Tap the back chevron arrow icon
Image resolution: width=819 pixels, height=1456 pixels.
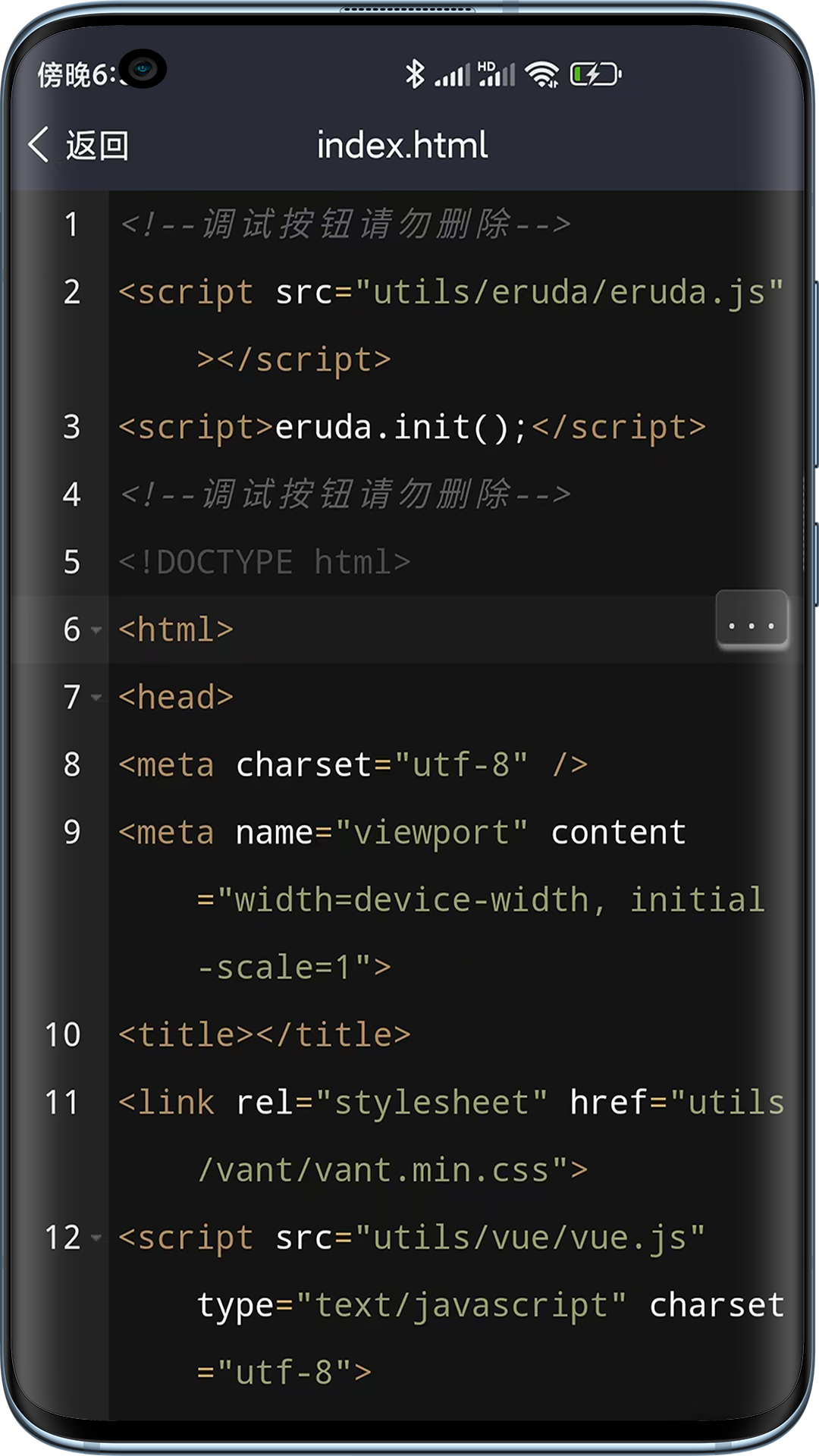[39, 144]
